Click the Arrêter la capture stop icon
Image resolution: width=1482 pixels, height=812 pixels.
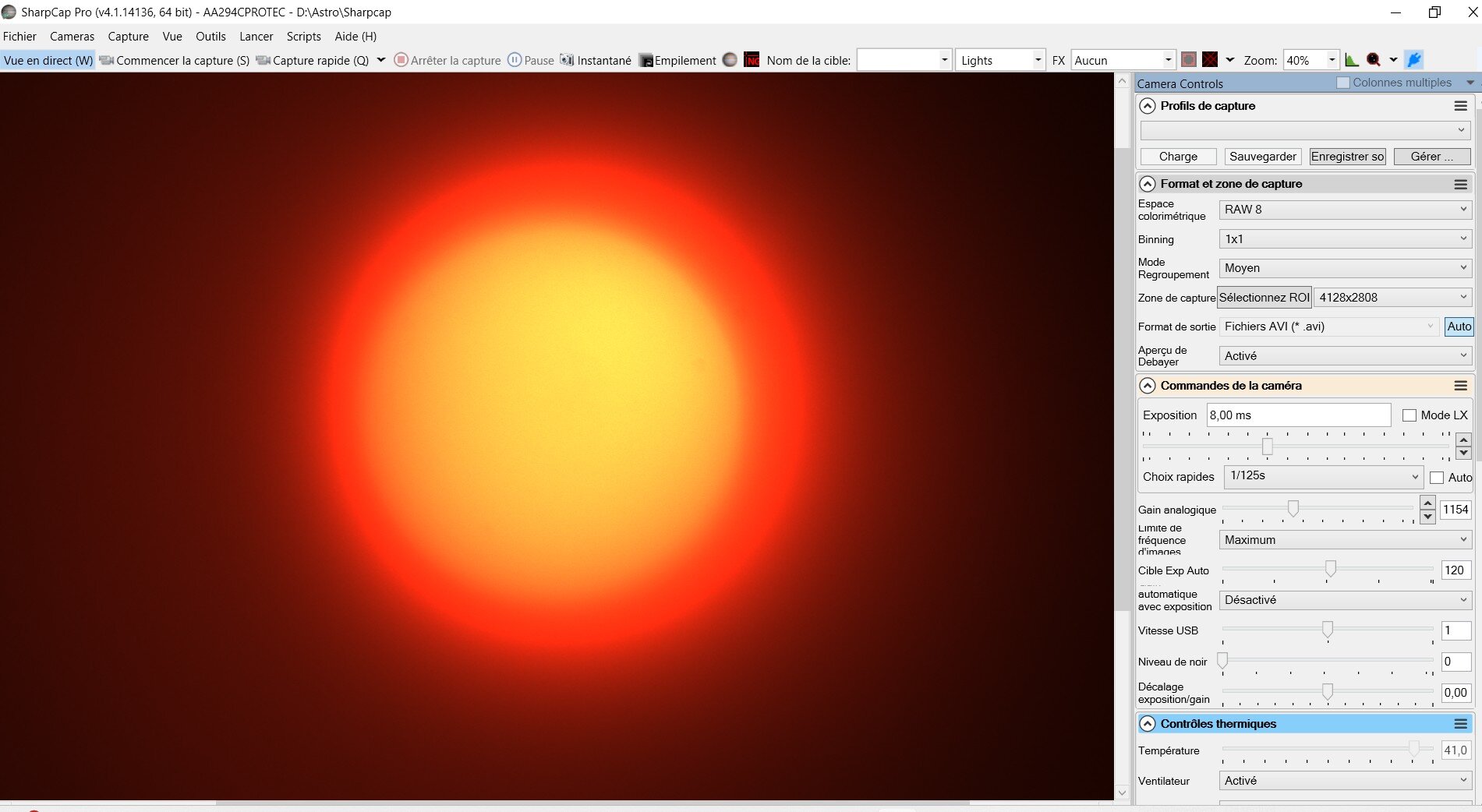[x=401, y=60]
